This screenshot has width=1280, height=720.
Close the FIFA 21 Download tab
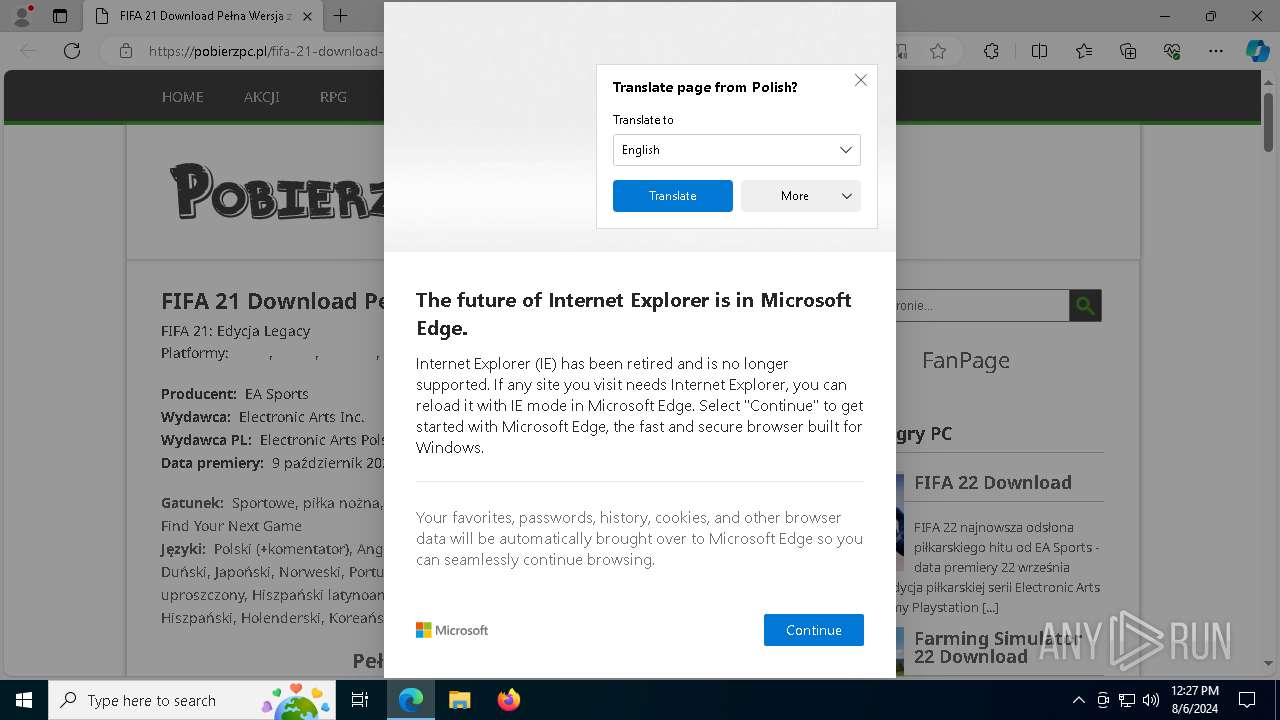point(307,16)
